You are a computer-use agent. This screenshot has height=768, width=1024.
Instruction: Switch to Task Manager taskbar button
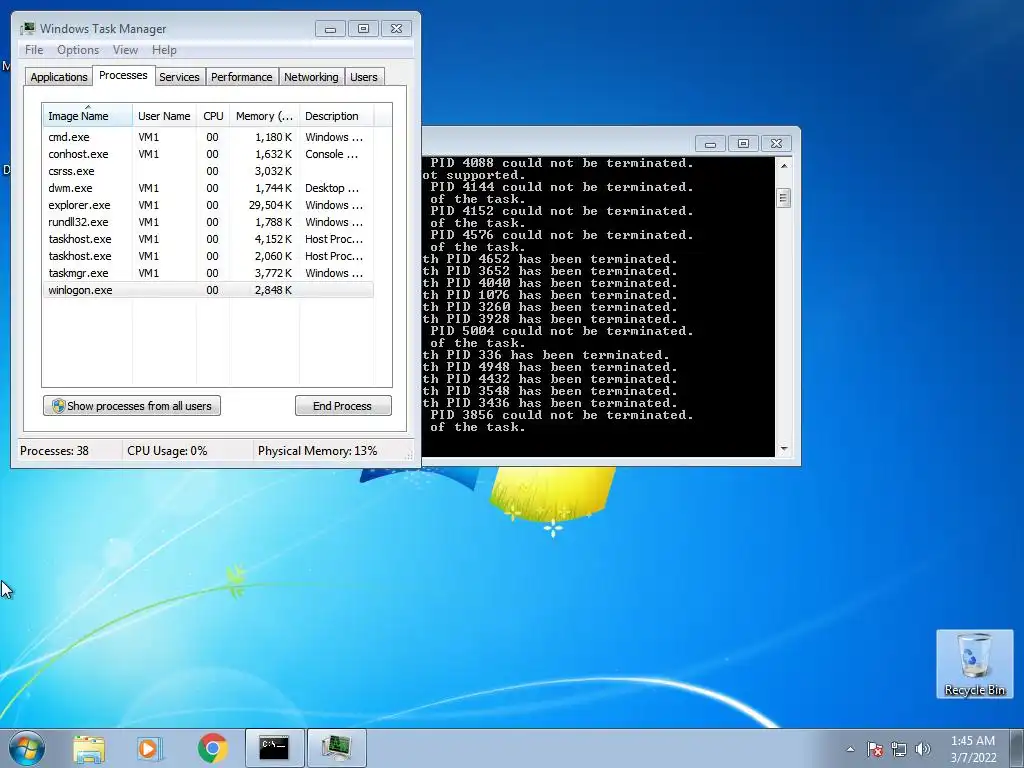coord(337,748)
